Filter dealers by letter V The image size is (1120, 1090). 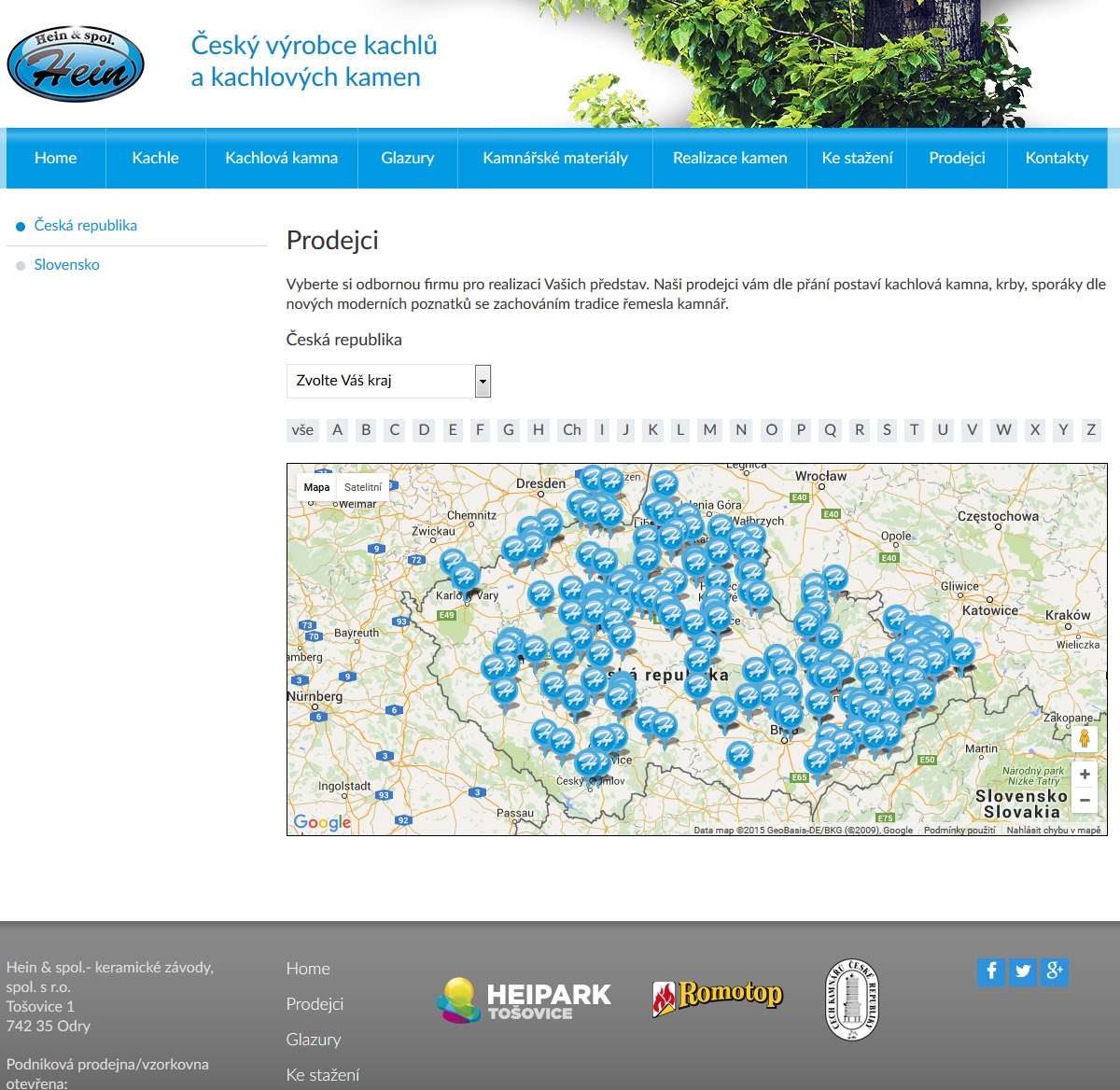coord(973,430)
